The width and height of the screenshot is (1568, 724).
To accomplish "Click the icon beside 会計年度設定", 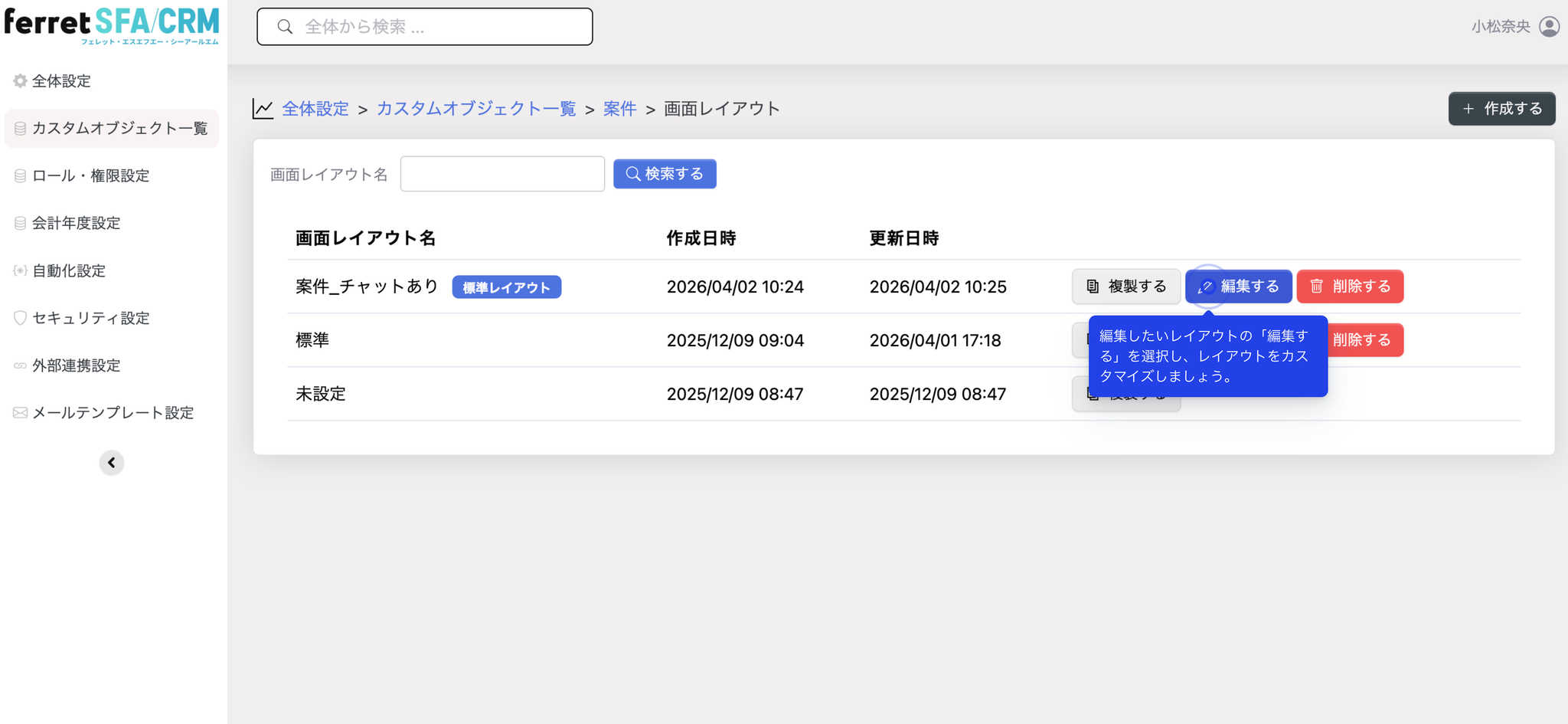I will (21, 223).
